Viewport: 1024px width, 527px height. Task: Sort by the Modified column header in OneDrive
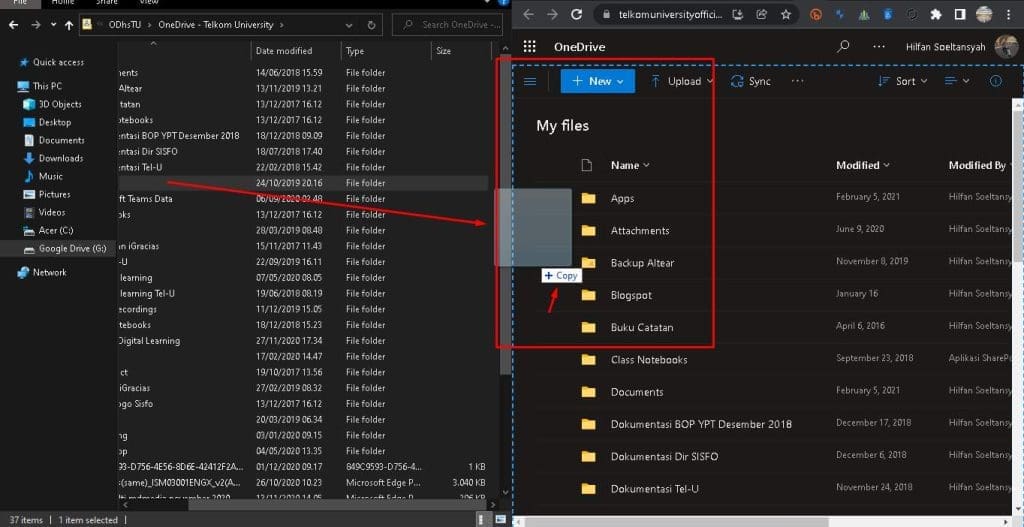tap(863, 165)
